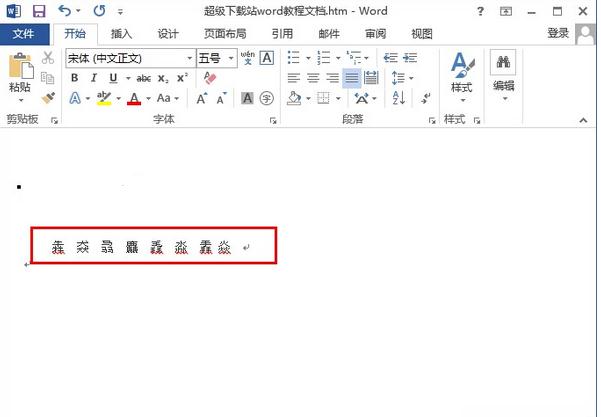Copy the selection with the copy icon
The height and width of the screenshot is (417, 601).
48,78
